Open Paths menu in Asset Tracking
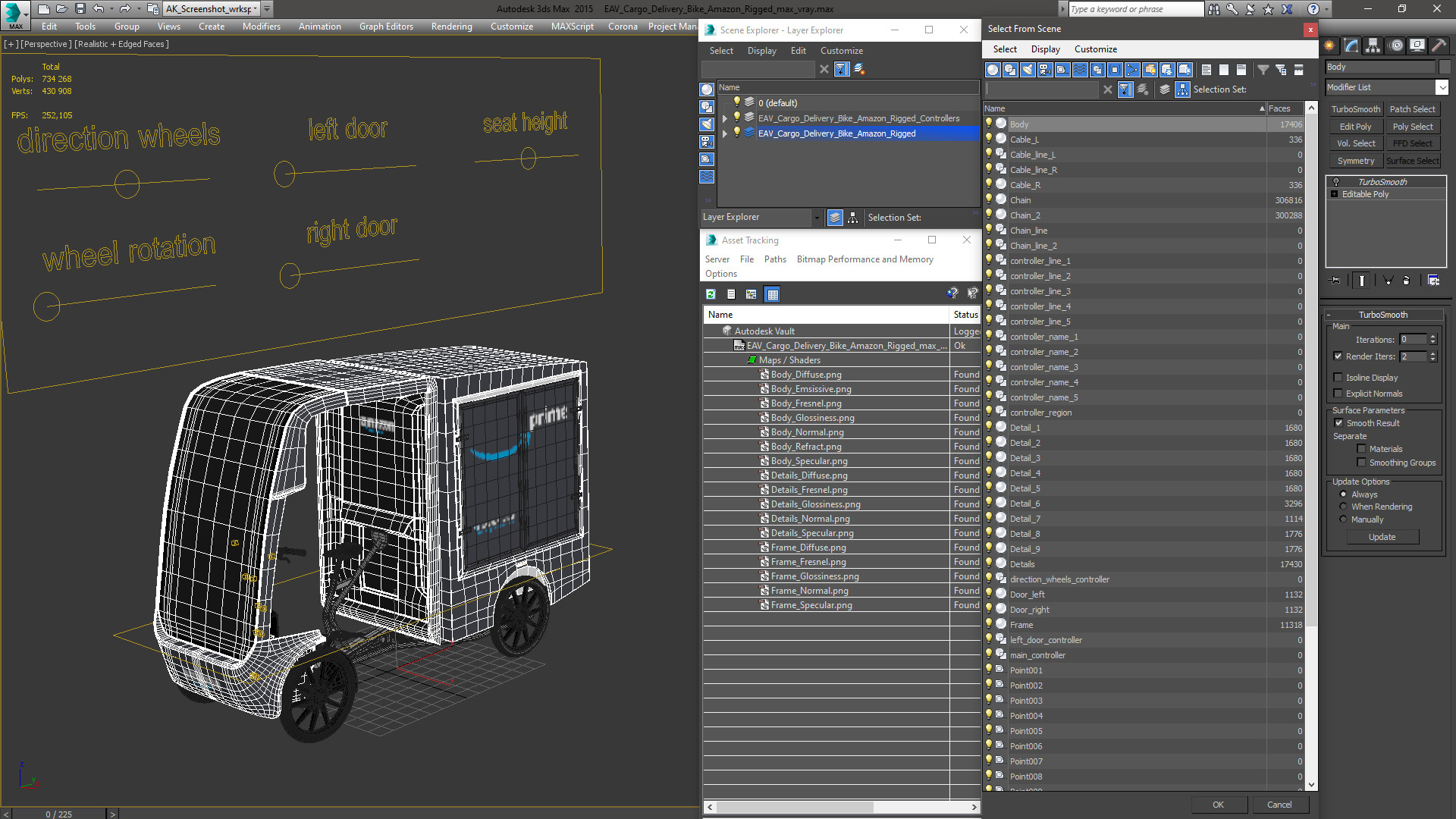 coord(774,259)
